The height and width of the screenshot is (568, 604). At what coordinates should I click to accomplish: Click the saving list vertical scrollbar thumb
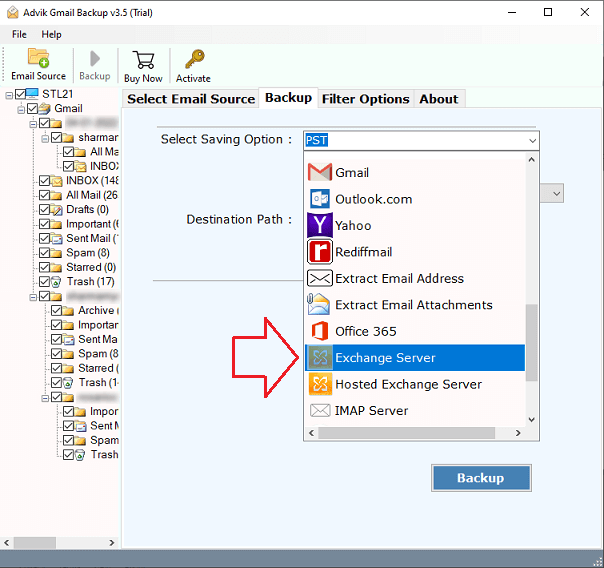532,342
